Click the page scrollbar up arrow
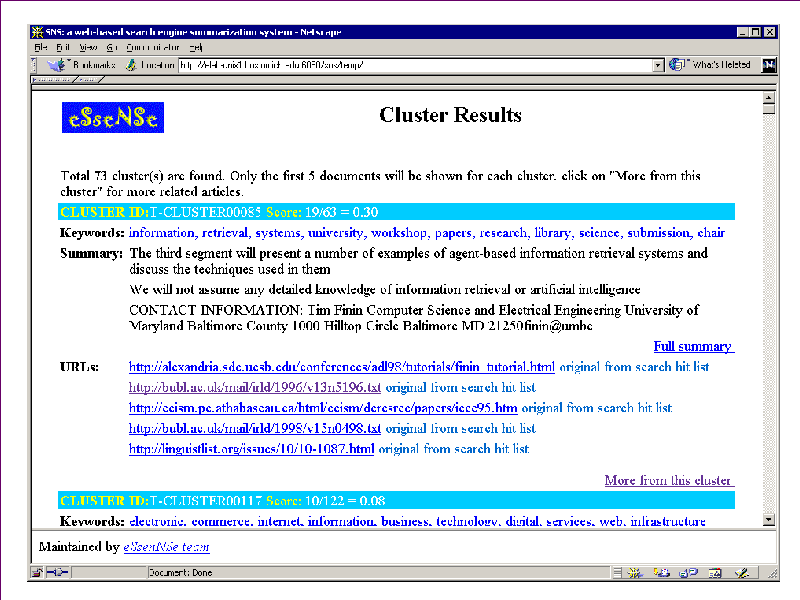The width and height of the screenshot is (800, 600). click(768, 97)
